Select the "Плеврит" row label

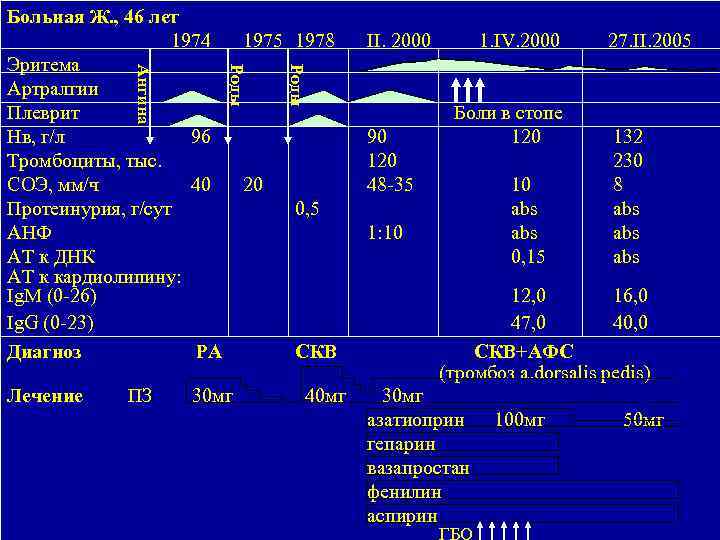(43, 113)
